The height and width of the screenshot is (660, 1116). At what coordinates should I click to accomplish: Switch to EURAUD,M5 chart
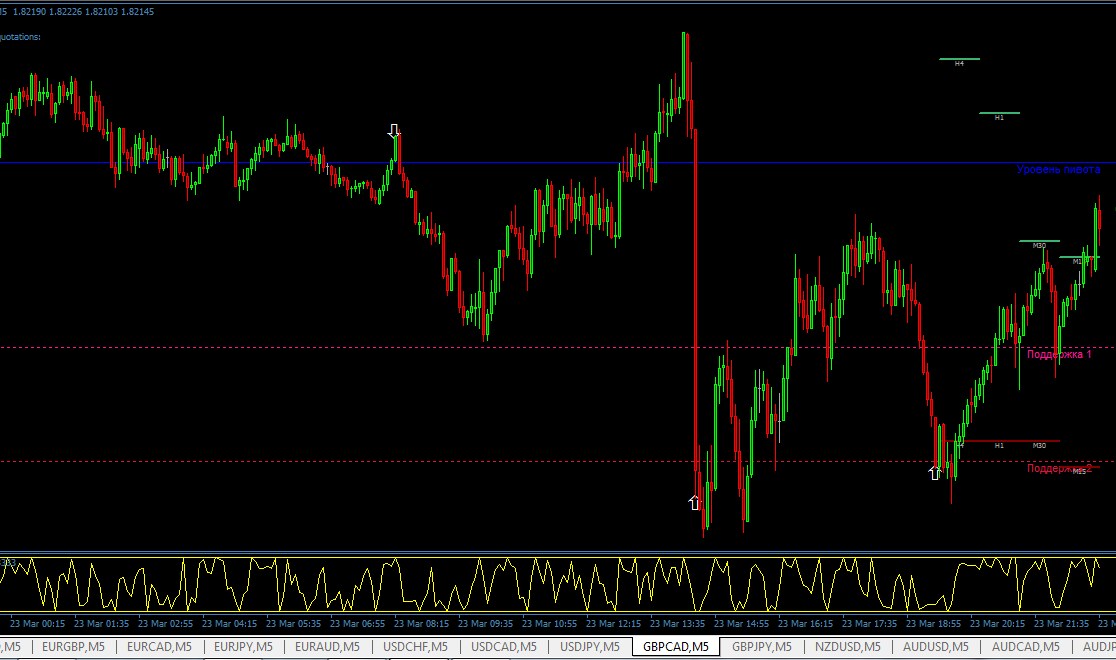(327, 646)
